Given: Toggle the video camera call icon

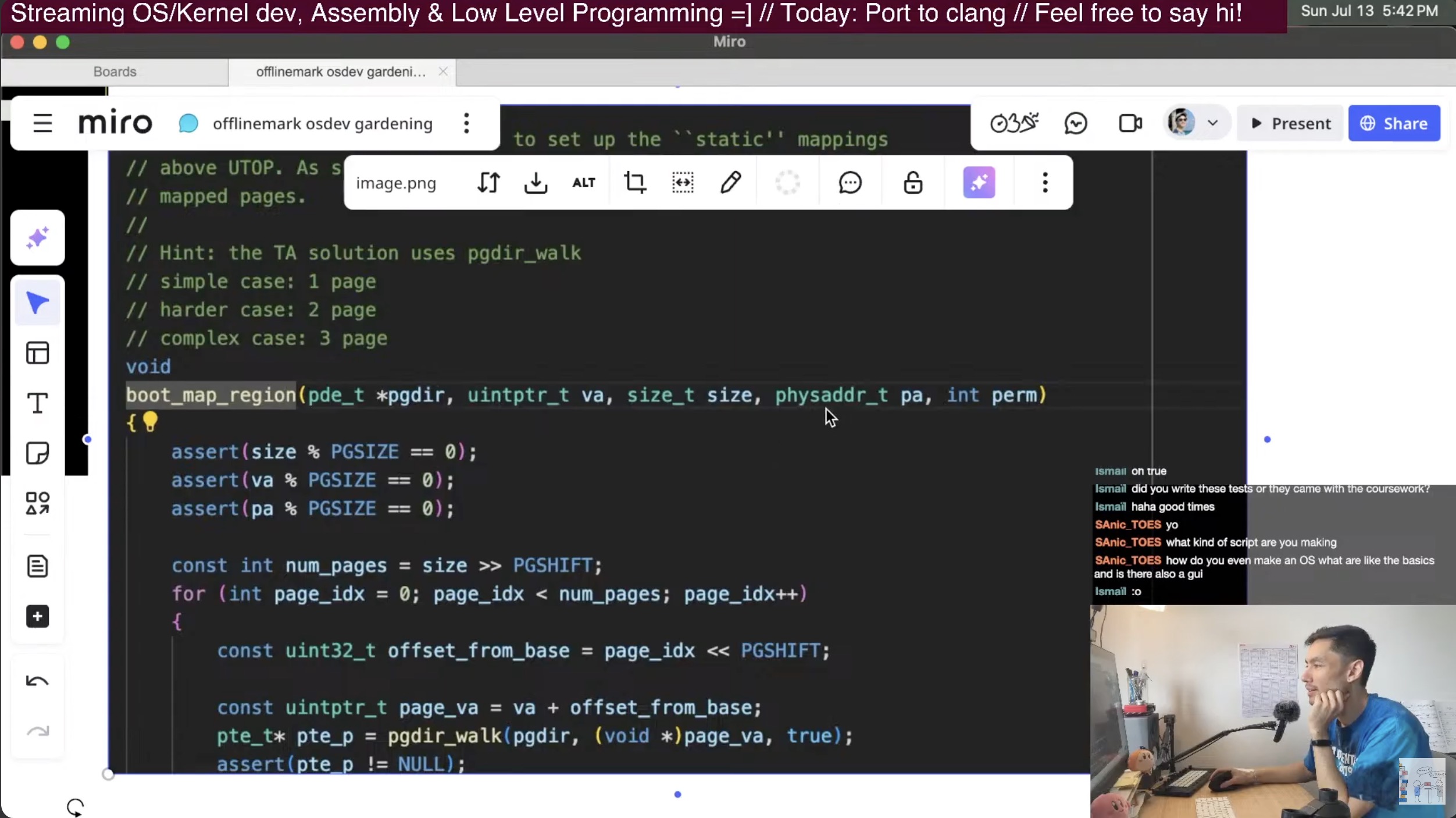Looking at the screenshot, I should coord(1130,123).
